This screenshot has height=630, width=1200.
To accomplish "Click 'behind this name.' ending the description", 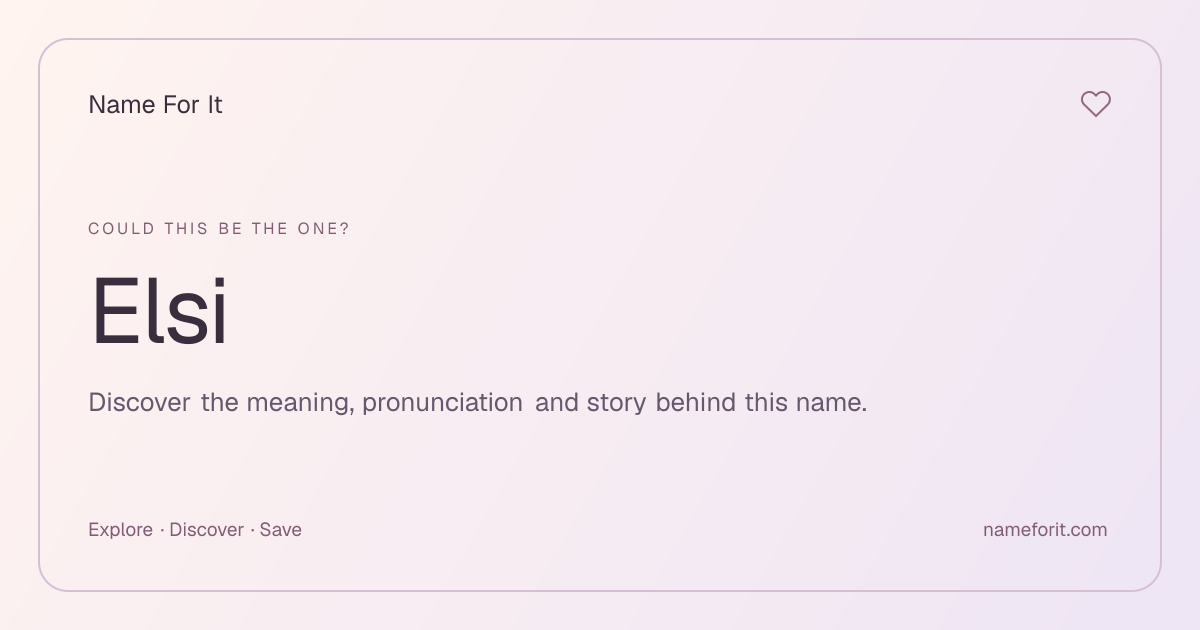I will tap(761, 403).
